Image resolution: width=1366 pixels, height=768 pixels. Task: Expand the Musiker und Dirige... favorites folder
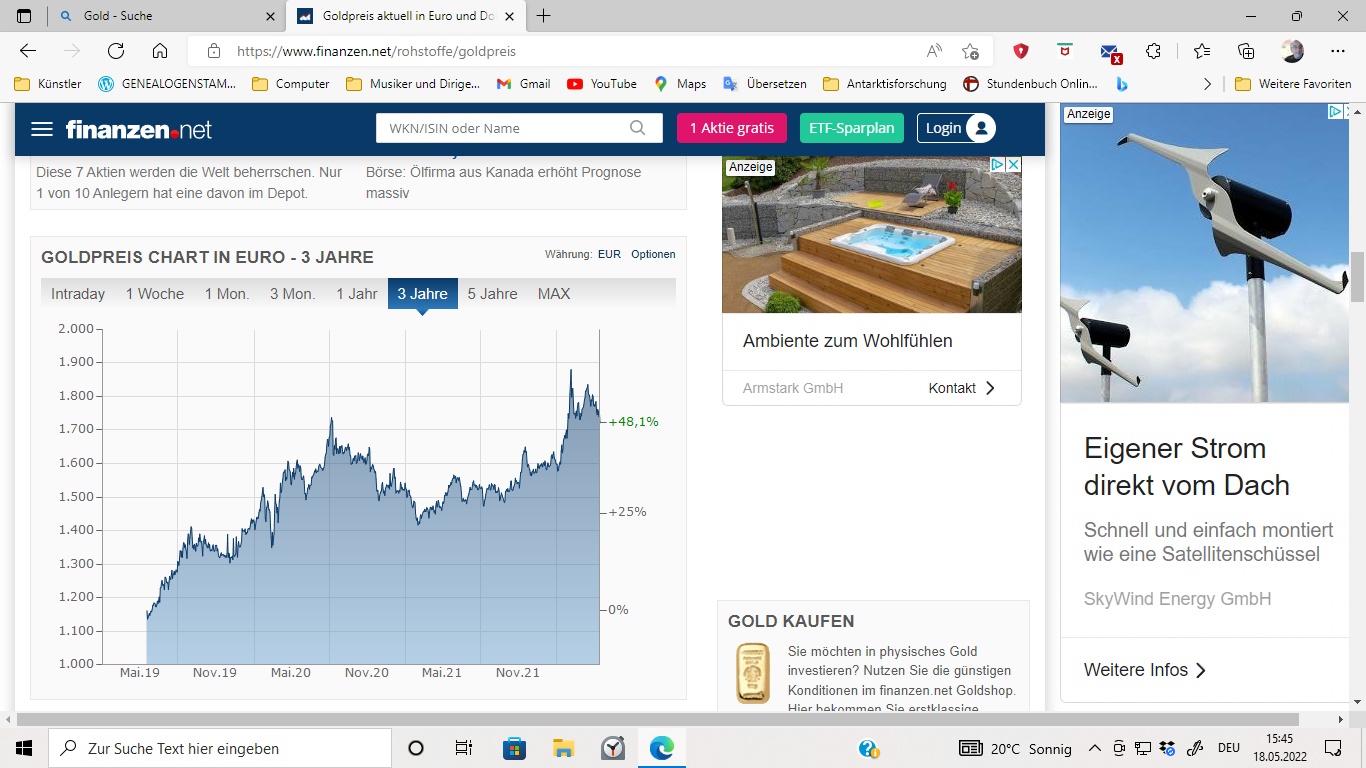[413, 84]
